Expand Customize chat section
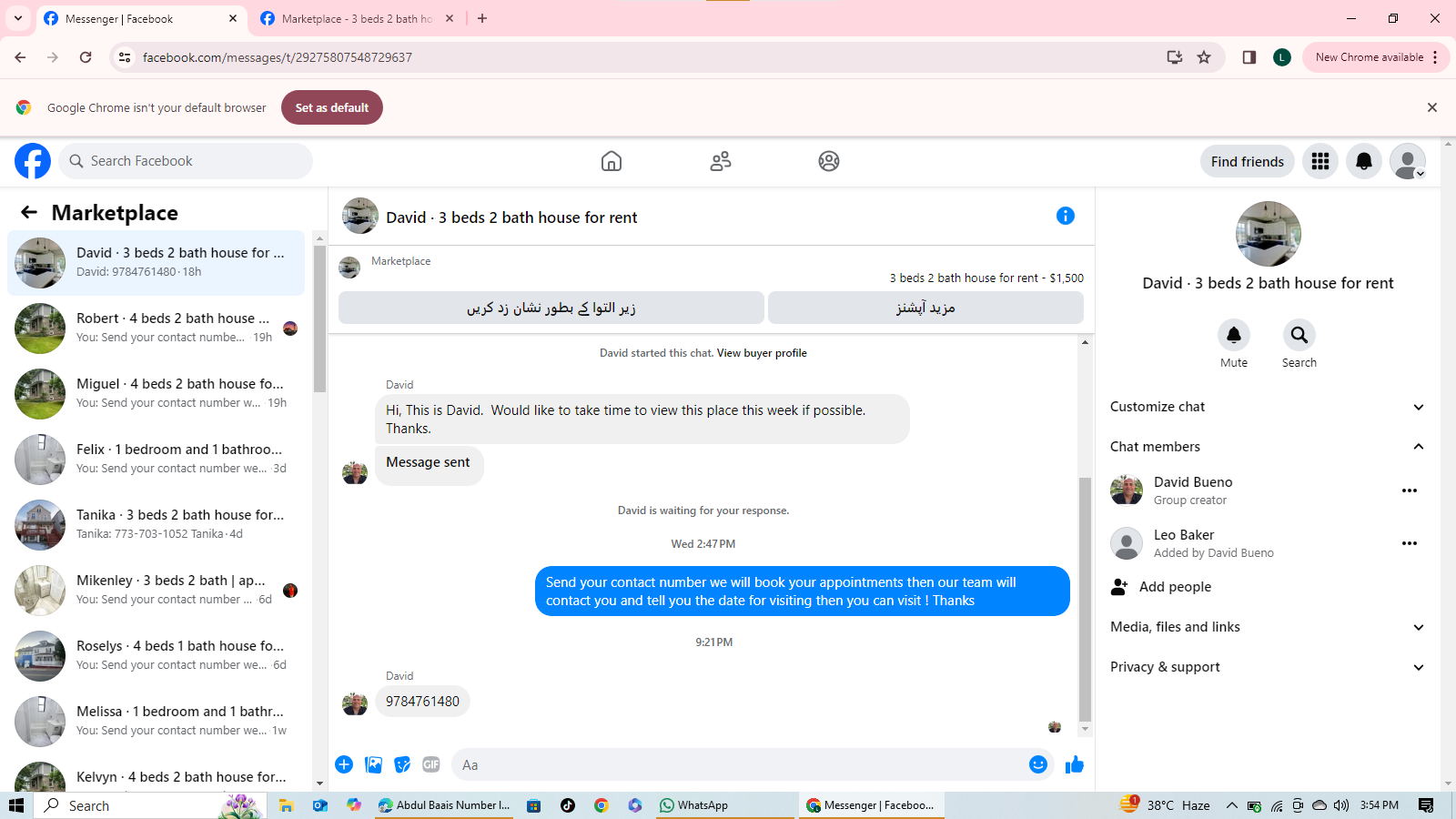 [x=1268, y=407]
